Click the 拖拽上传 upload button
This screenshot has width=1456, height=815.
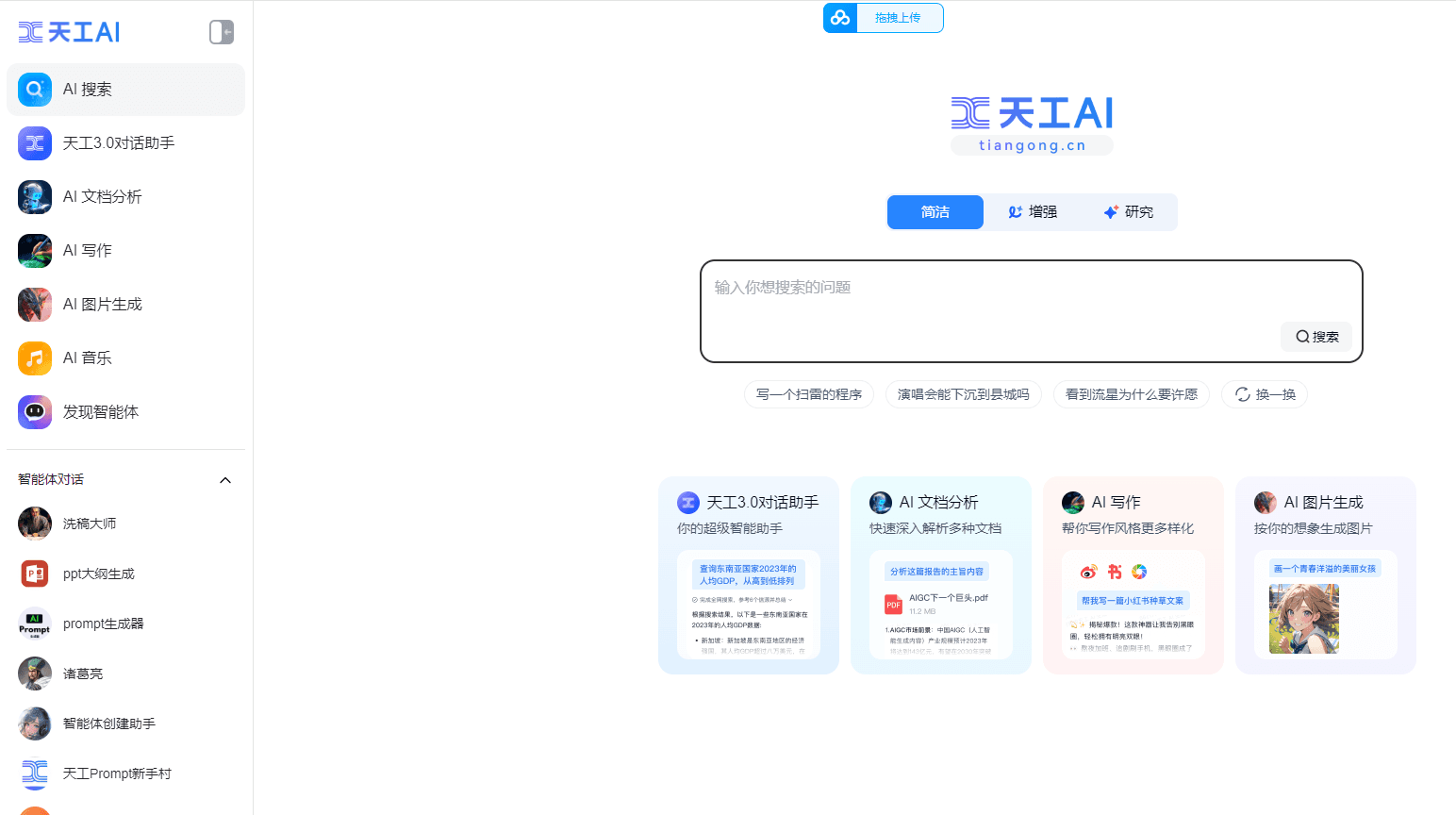[x=884, y=18]
